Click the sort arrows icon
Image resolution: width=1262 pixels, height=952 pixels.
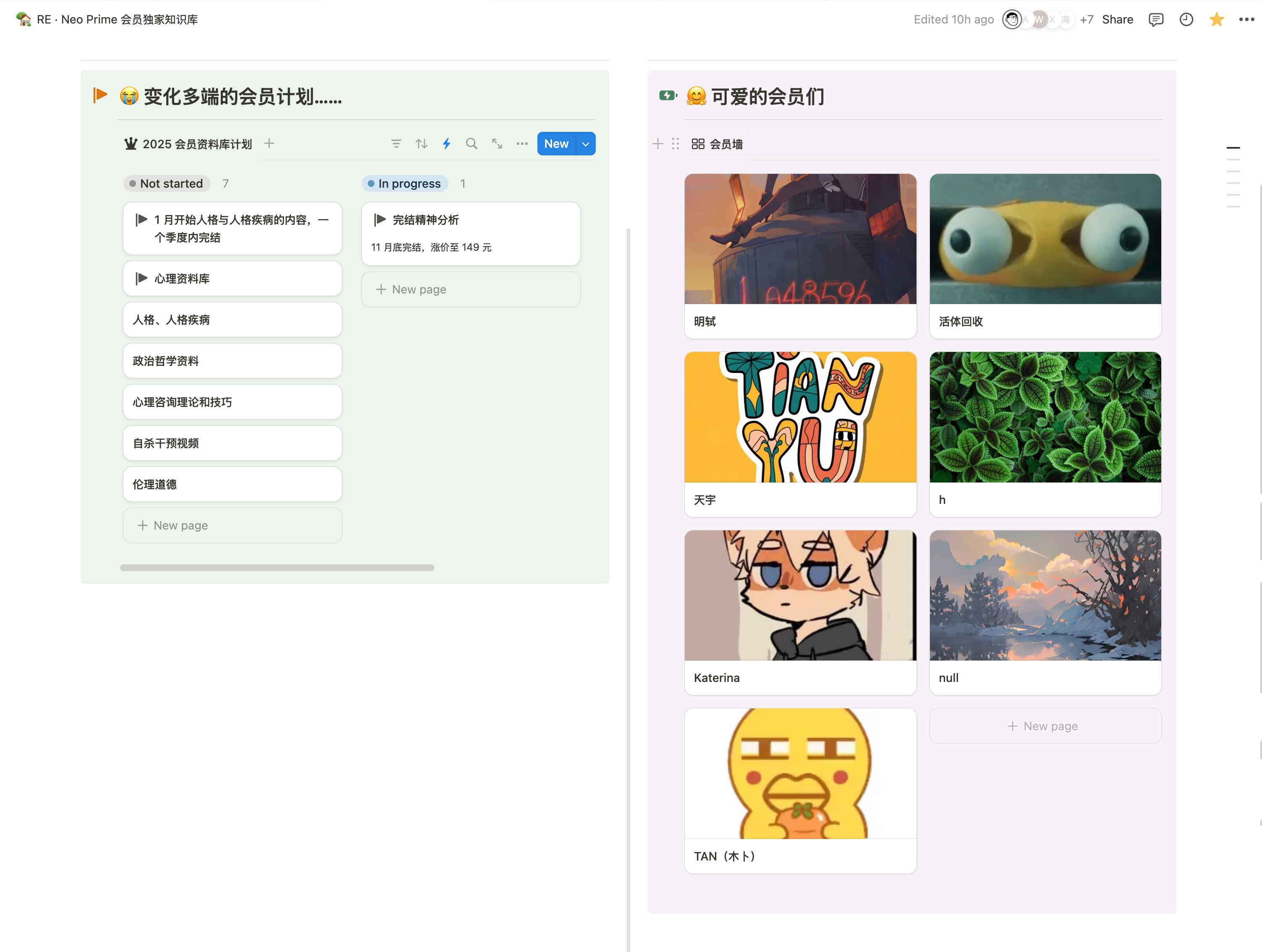[x=421, y=144]
